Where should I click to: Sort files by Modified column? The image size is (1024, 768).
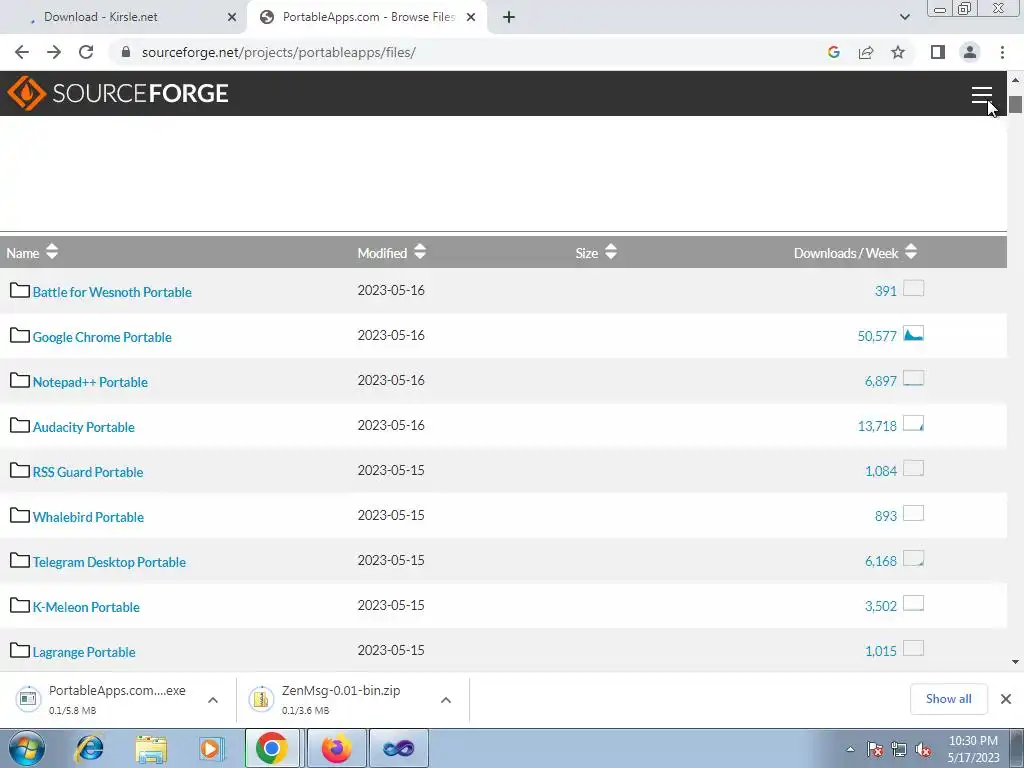coord(391,253)
